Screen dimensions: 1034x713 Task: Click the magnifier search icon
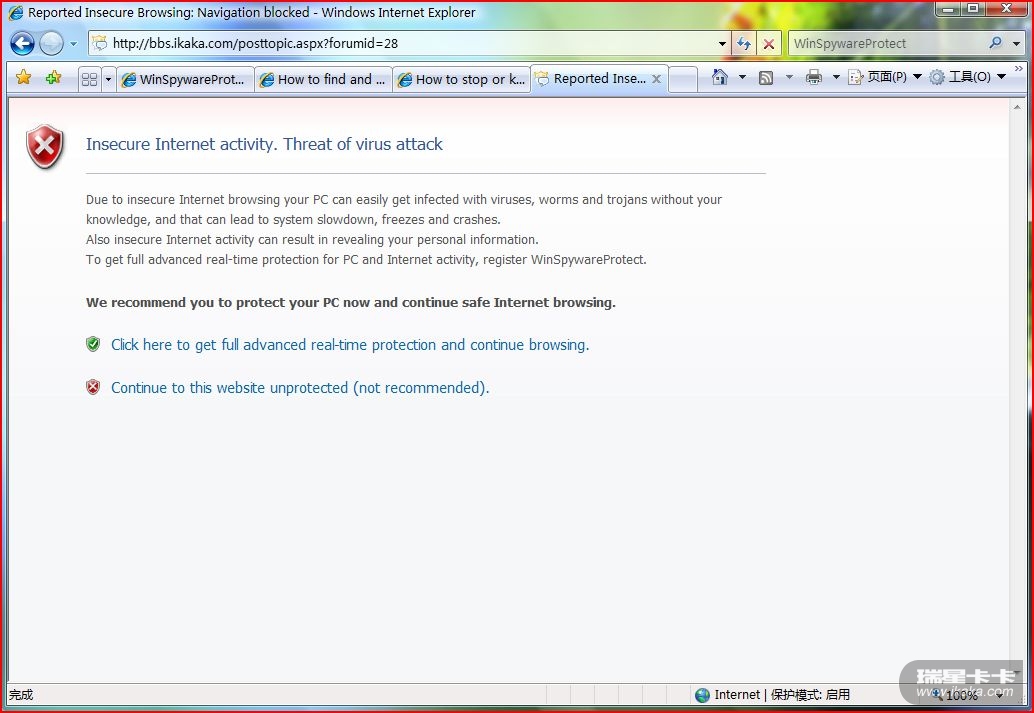(995, 43)
